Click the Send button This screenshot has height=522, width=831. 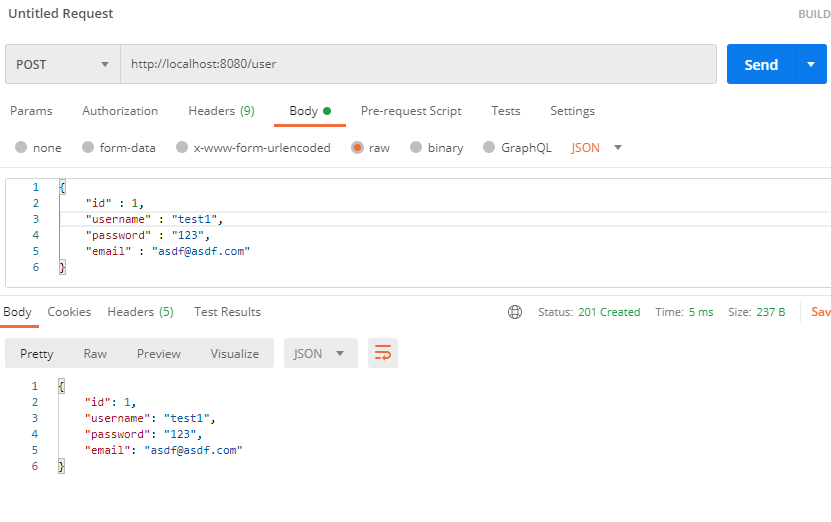tap(761, 64)
